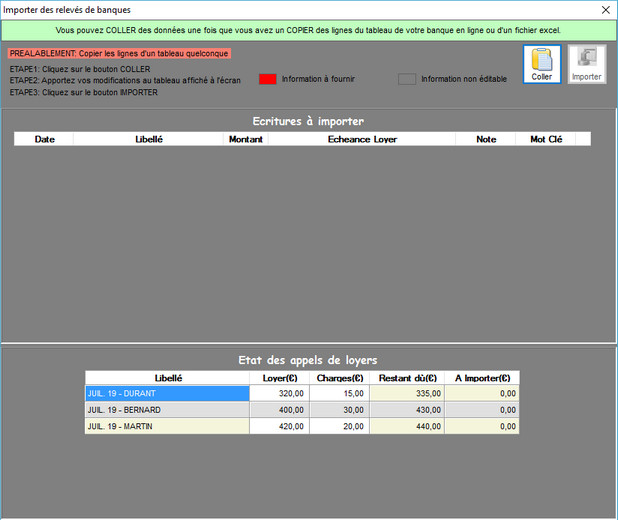This screenshot has height=520, width=618.
Task: Click the Charges cell showing 30,00
Action: [339, 410]
